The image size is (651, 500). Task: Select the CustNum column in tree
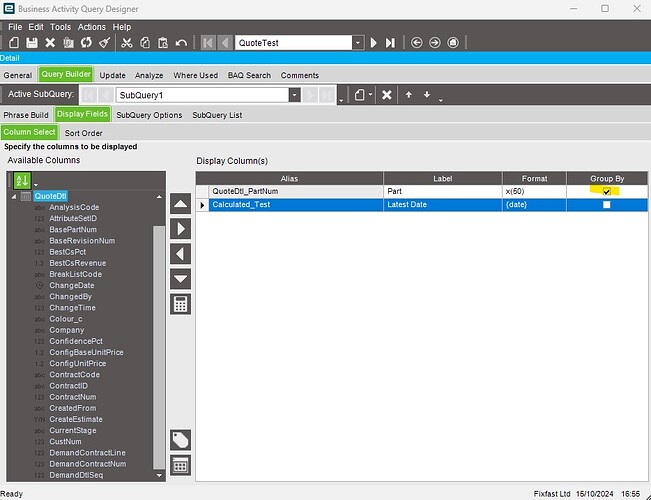tap(65, 441)
